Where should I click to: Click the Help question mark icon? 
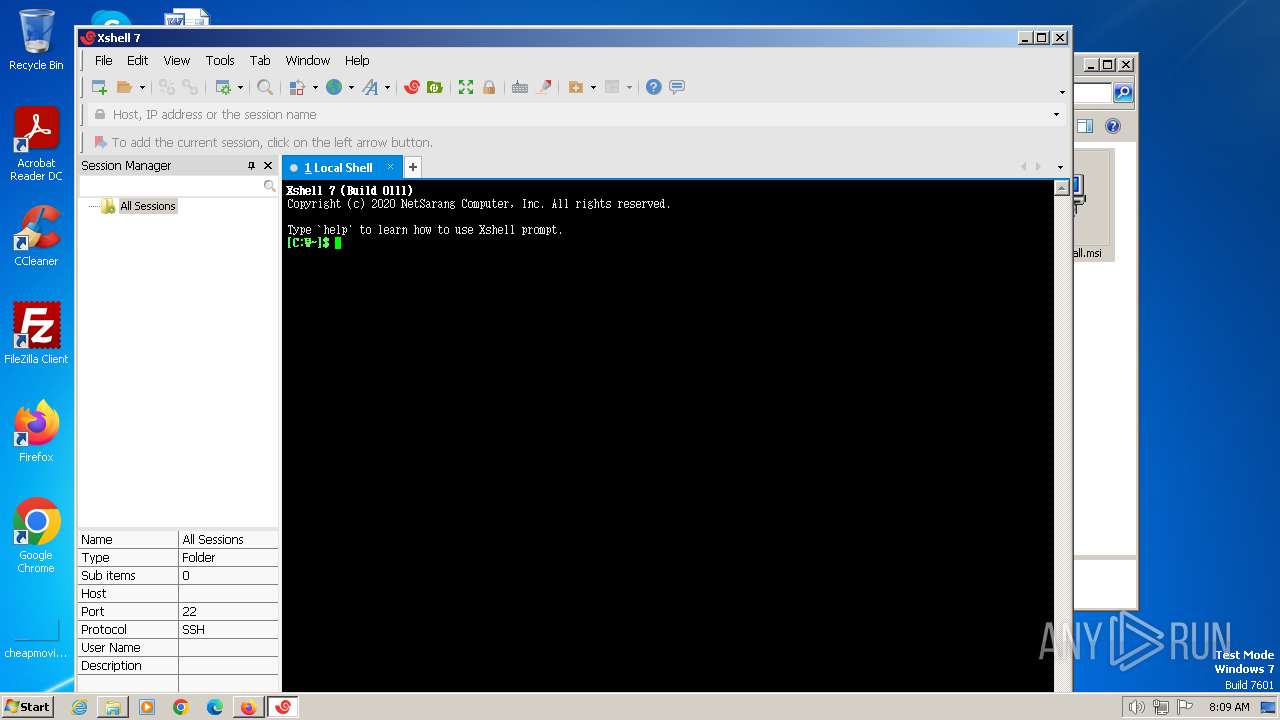(x=654, y=87)
